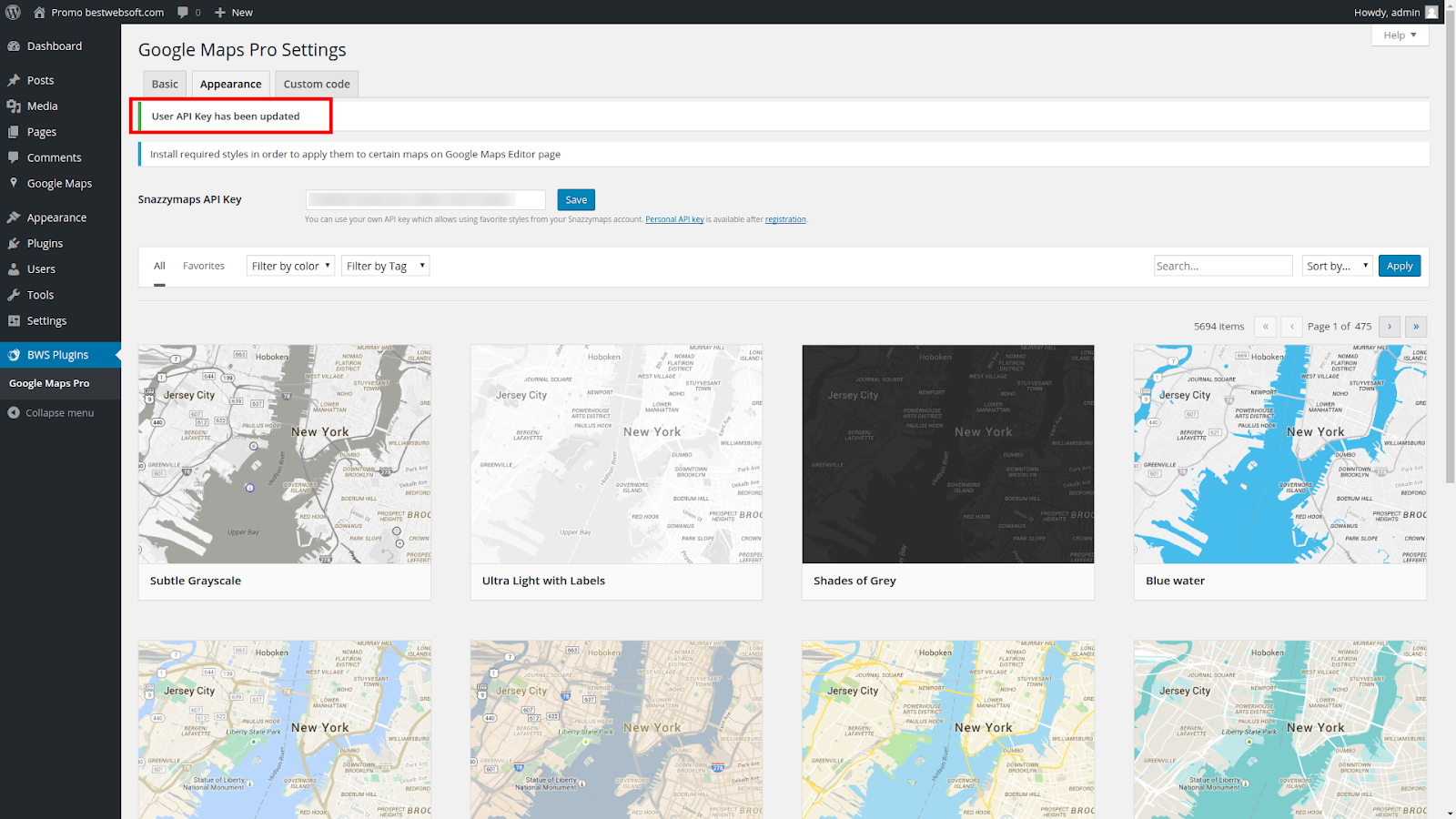Expand the Help panel

1400,35
